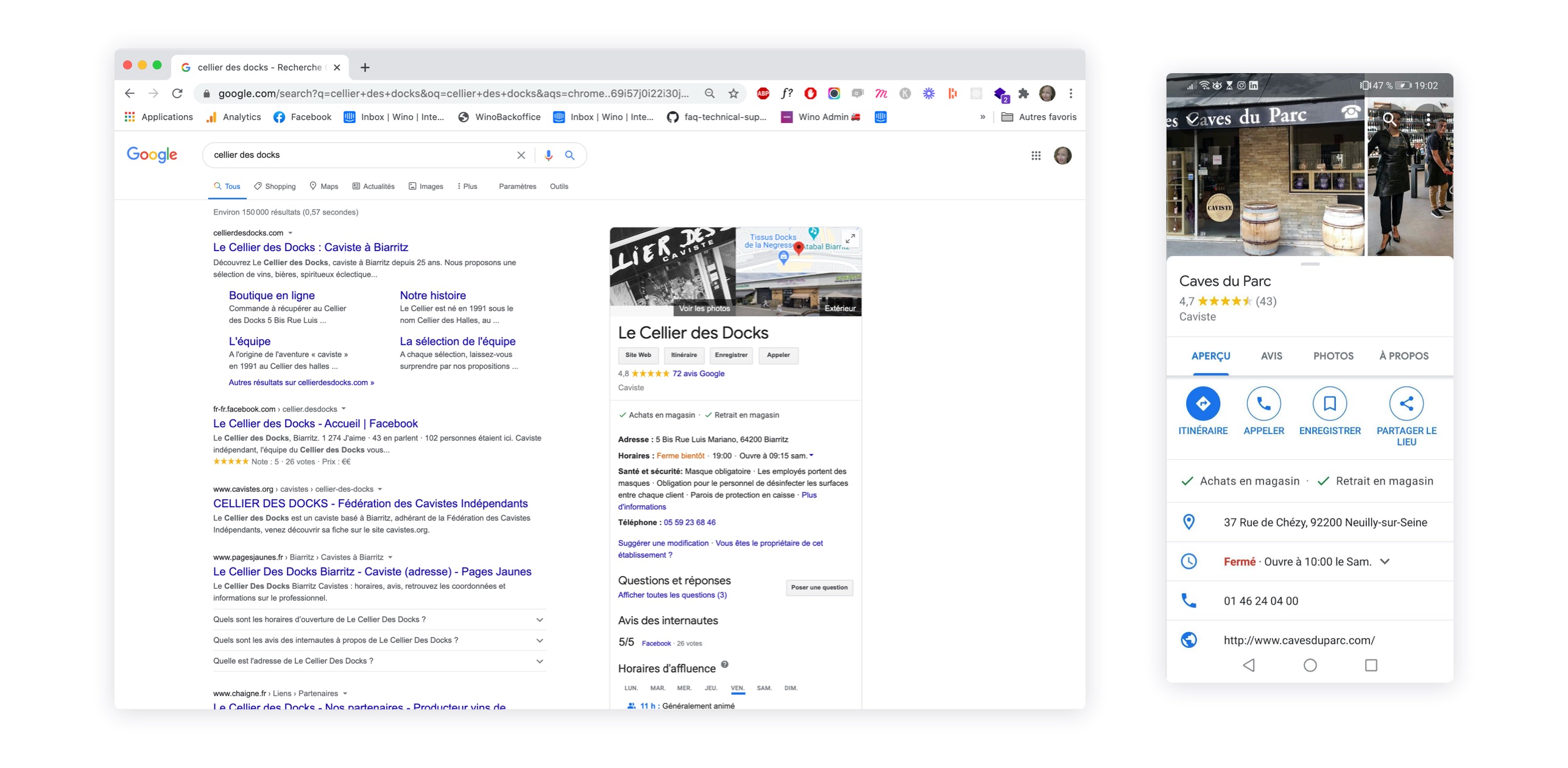Image resolution: width=1568 pixels, height=768 pixels.
Task: Reload the page with the refresh icon
Action: tap(177, 93)
